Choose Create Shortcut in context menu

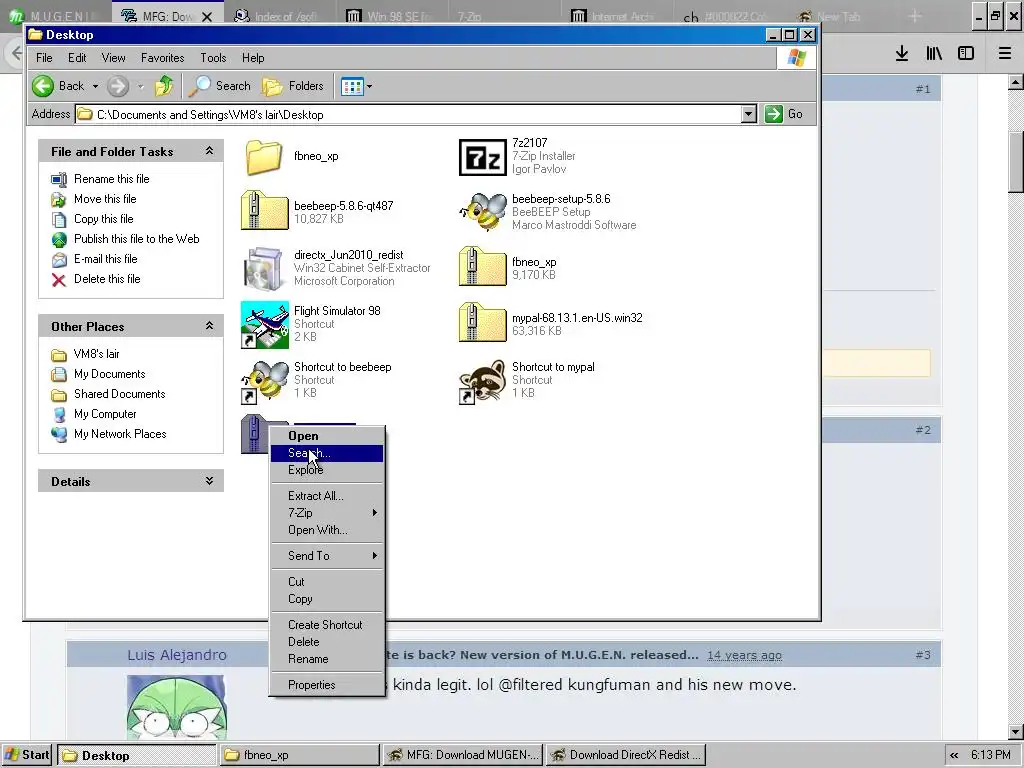tap(327, 625)
